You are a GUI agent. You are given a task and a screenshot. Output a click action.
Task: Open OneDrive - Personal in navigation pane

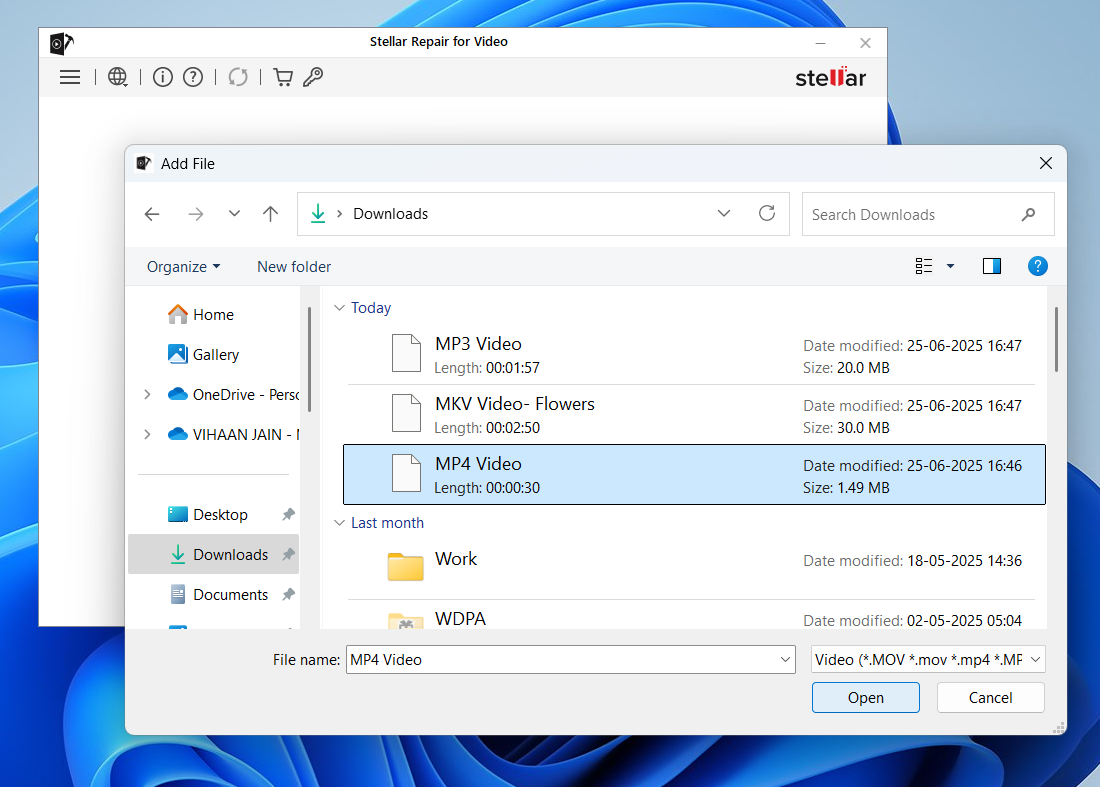pyautogui.click(x=246, y=395)
